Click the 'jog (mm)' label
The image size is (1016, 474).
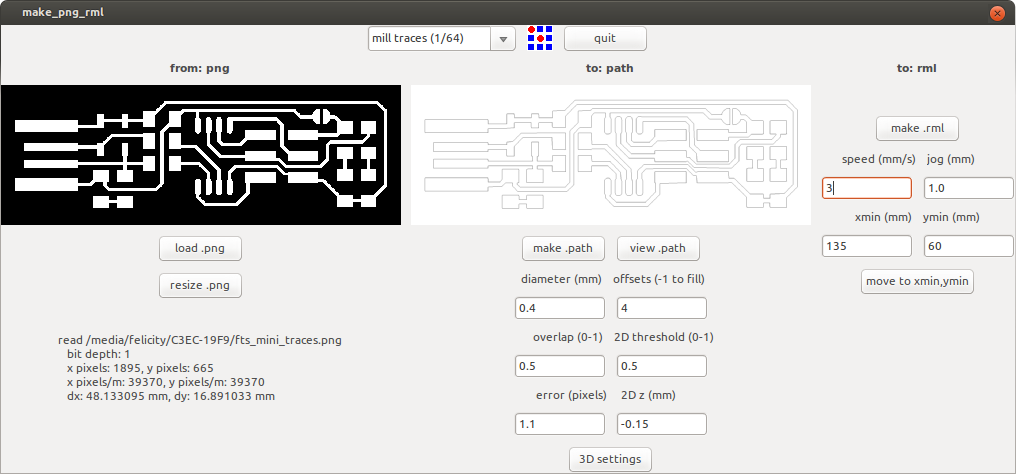(951, 159)
